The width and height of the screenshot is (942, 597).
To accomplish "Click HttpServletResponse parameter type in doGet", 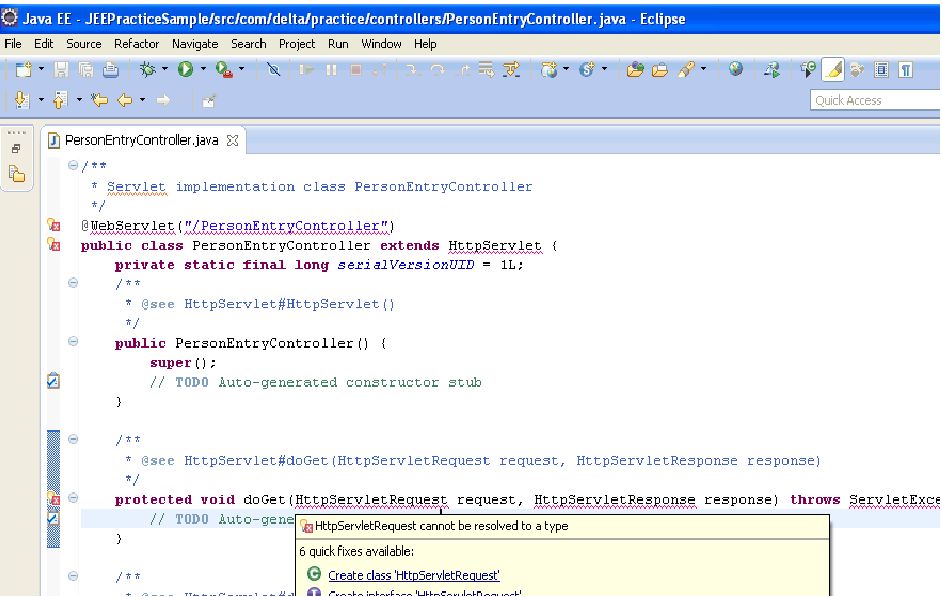I will click(615, 500).
